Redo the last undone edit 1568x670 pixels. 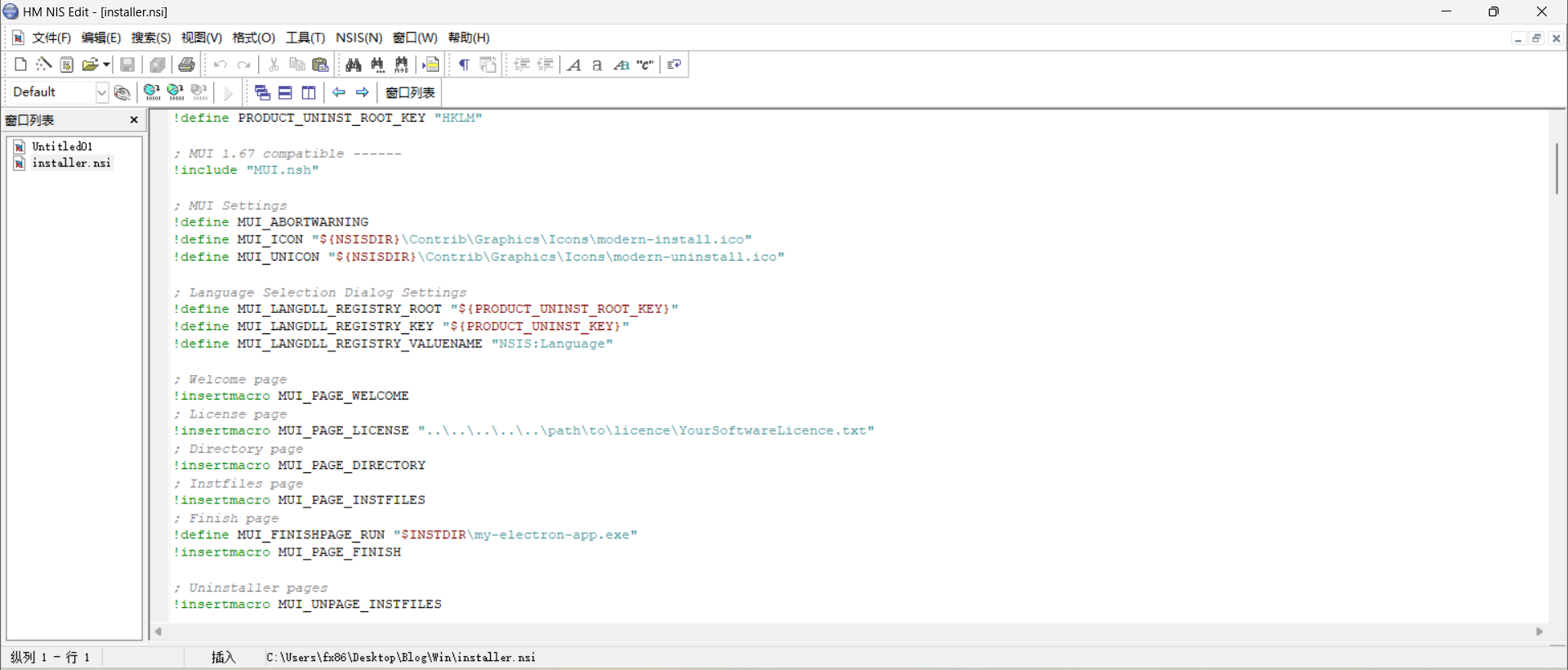coord(243,65)
